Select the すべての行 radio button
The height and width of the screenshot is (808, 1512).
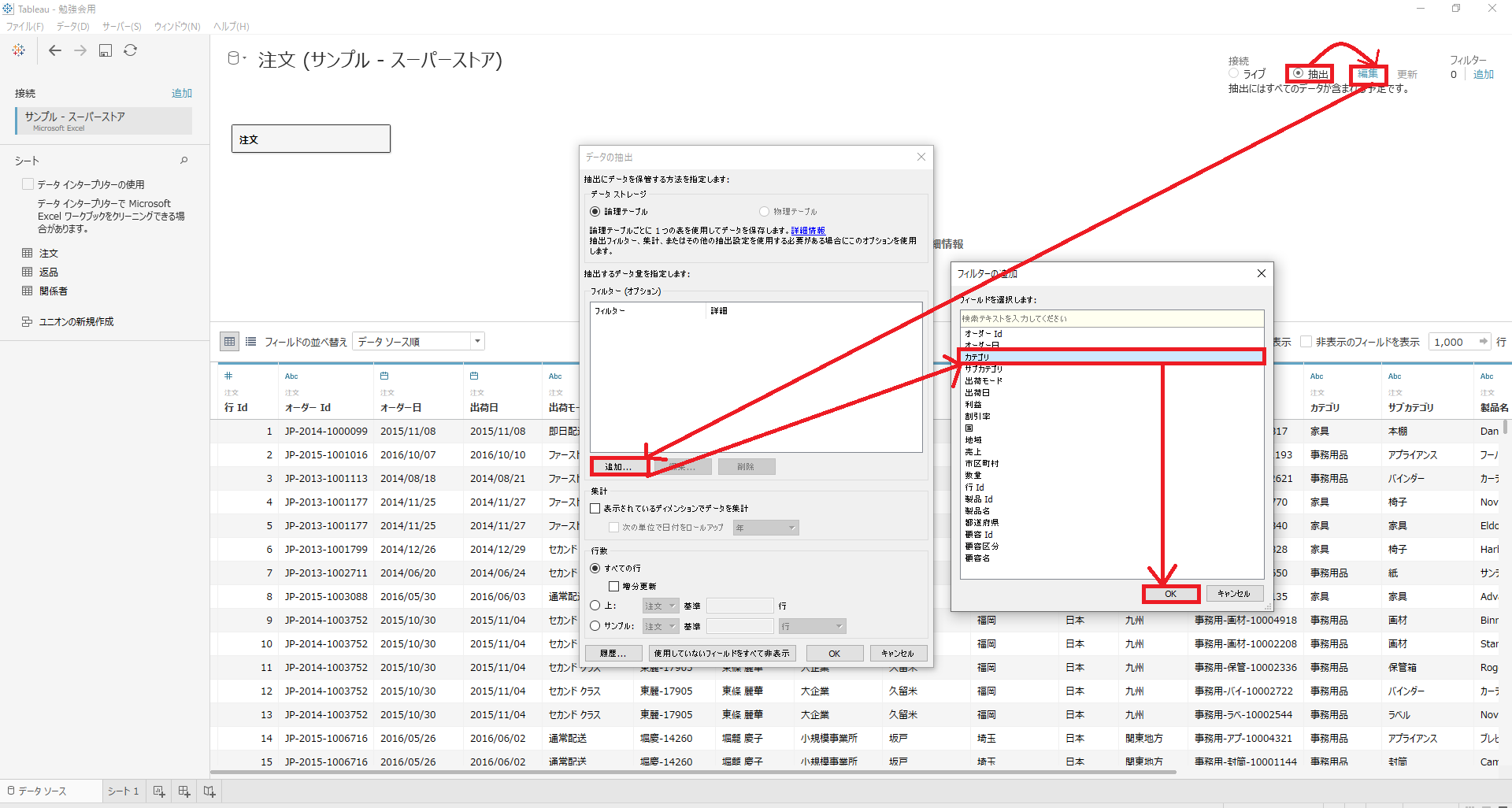click(x=595, y=568)
